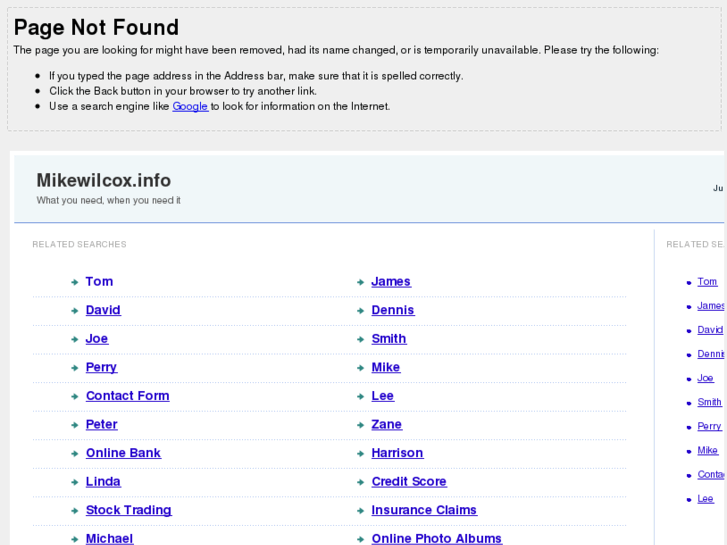Select the Contact Form related search
The image size is (727, 545).
[x=127, y=396]
